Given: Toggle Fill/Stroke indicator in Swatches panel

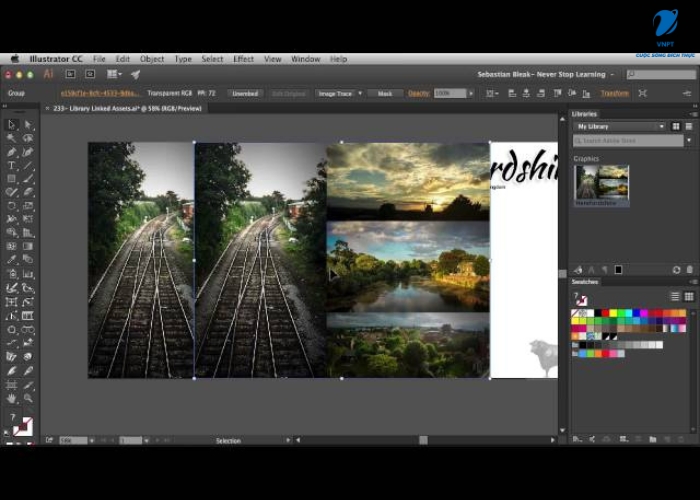Looking at the screenshot, I should tap(580, 299).
